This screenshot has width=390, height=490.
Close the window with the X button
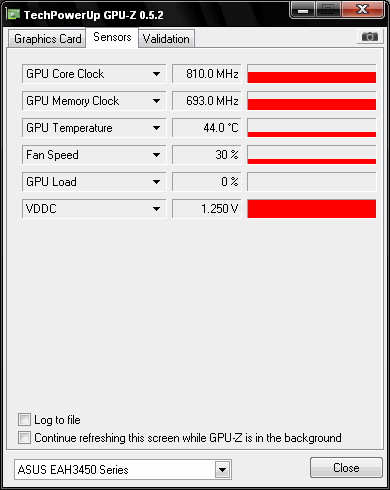[x=362, y=9]
